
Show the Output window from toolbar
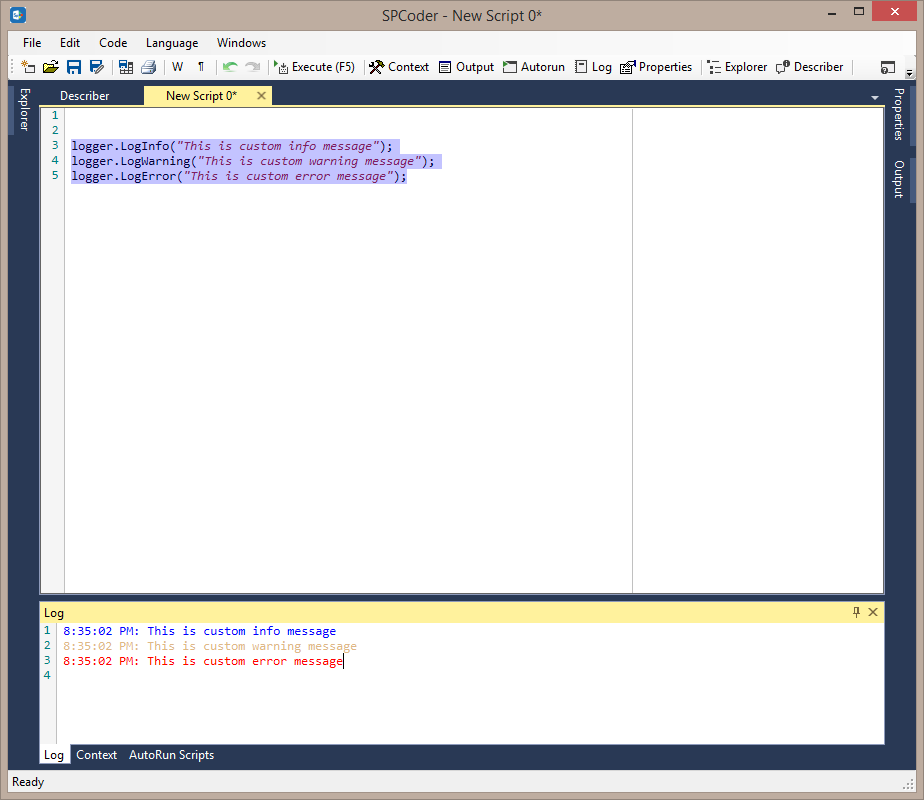(466, 67)
